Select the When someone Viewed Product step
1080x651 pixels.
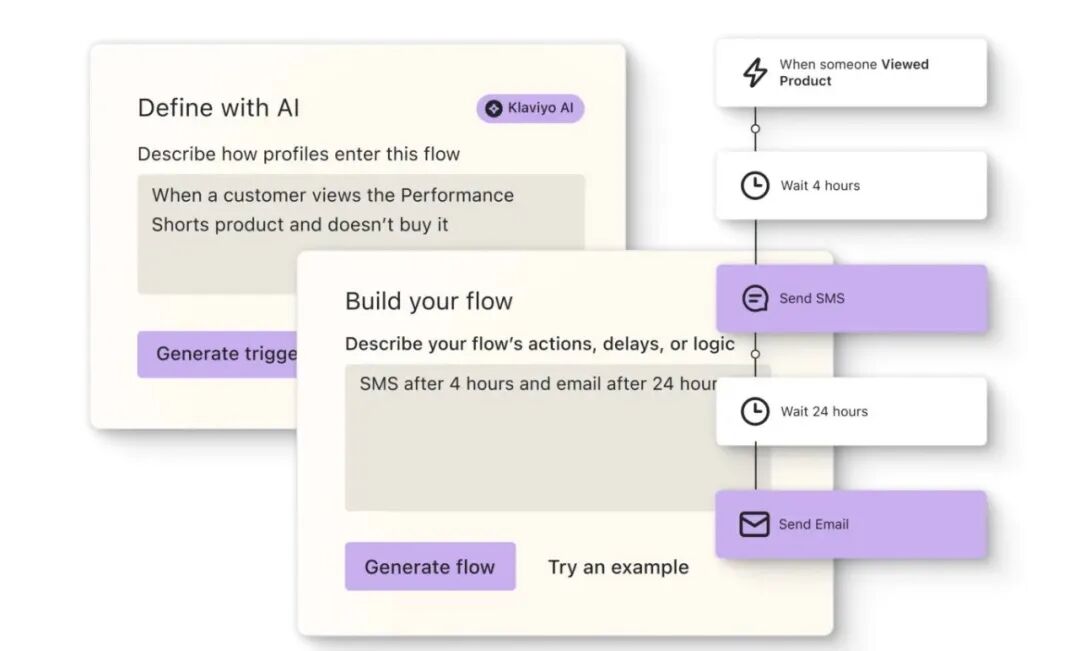[x=850, y=73]
